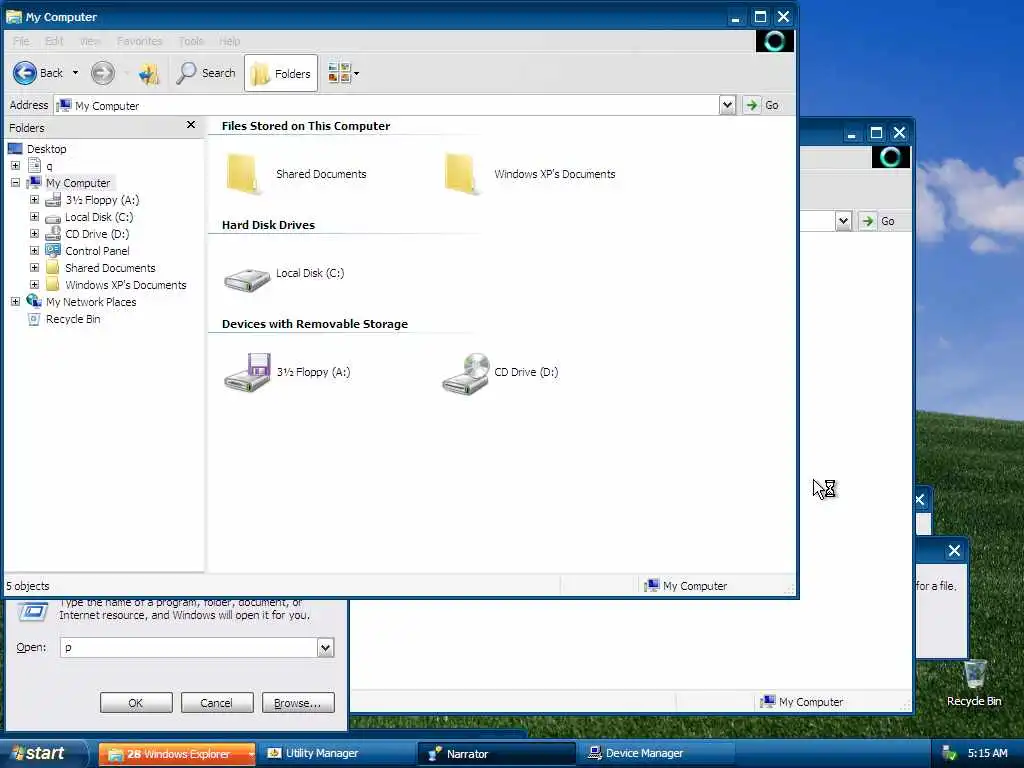Switch to Narrator taskbar button
1024x768 pixels.
(x=496, y=754)
